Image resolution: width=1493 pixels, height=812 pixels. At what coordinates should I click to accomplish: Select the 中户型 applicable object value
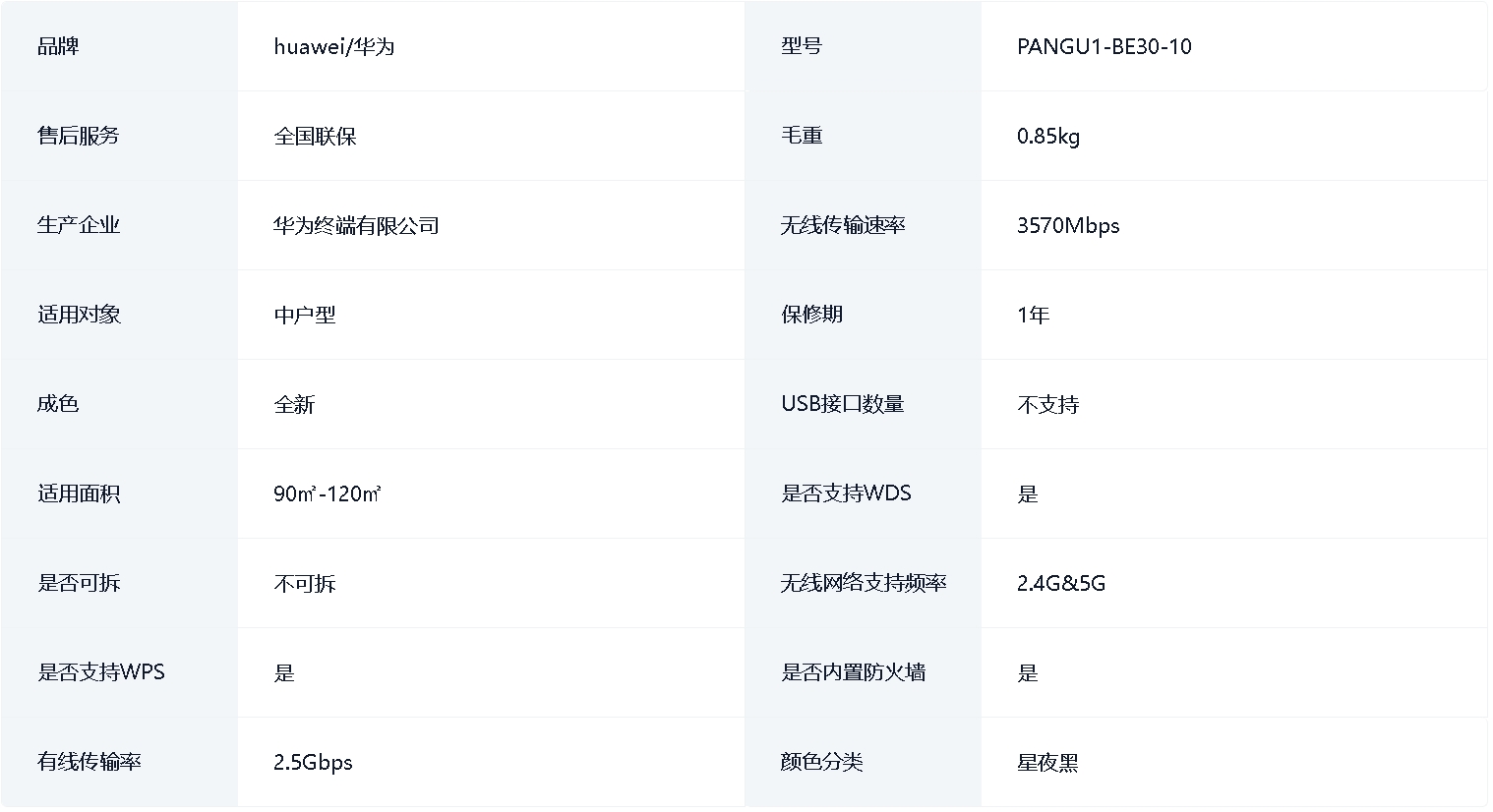point(305,316)
